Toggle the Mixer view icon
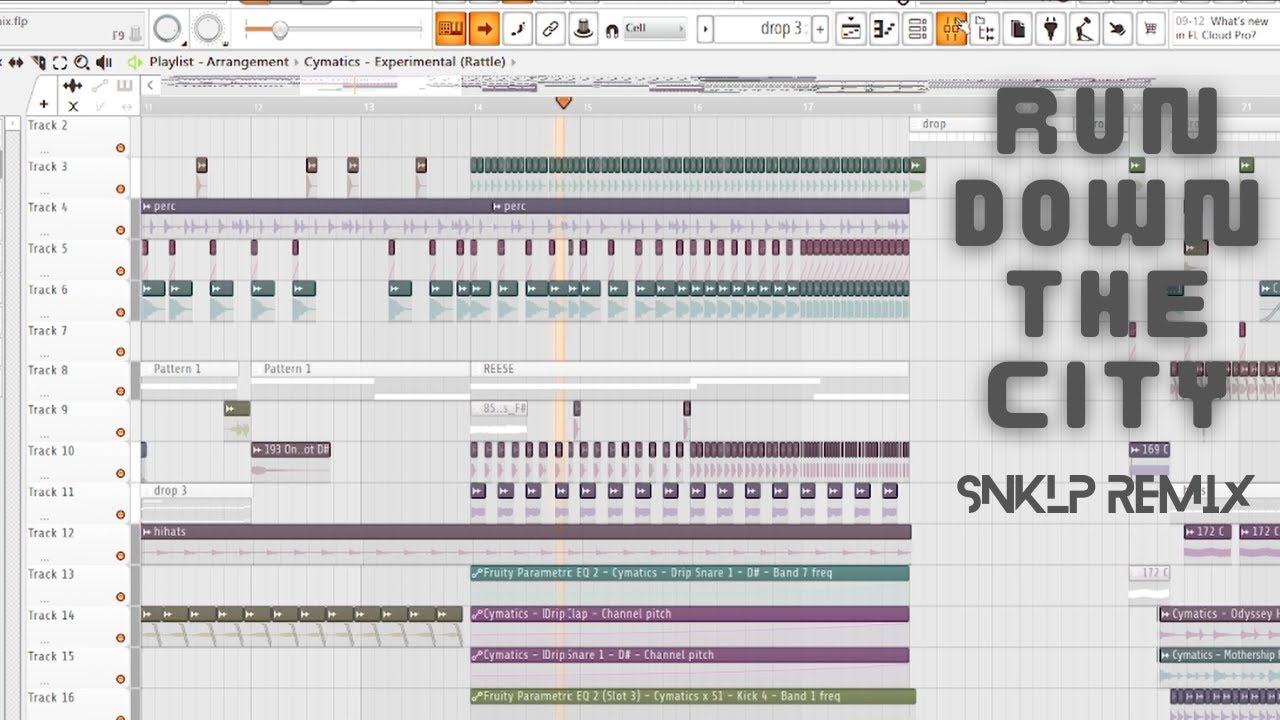This screenshot has width=1280, height=720. point(951,29)
